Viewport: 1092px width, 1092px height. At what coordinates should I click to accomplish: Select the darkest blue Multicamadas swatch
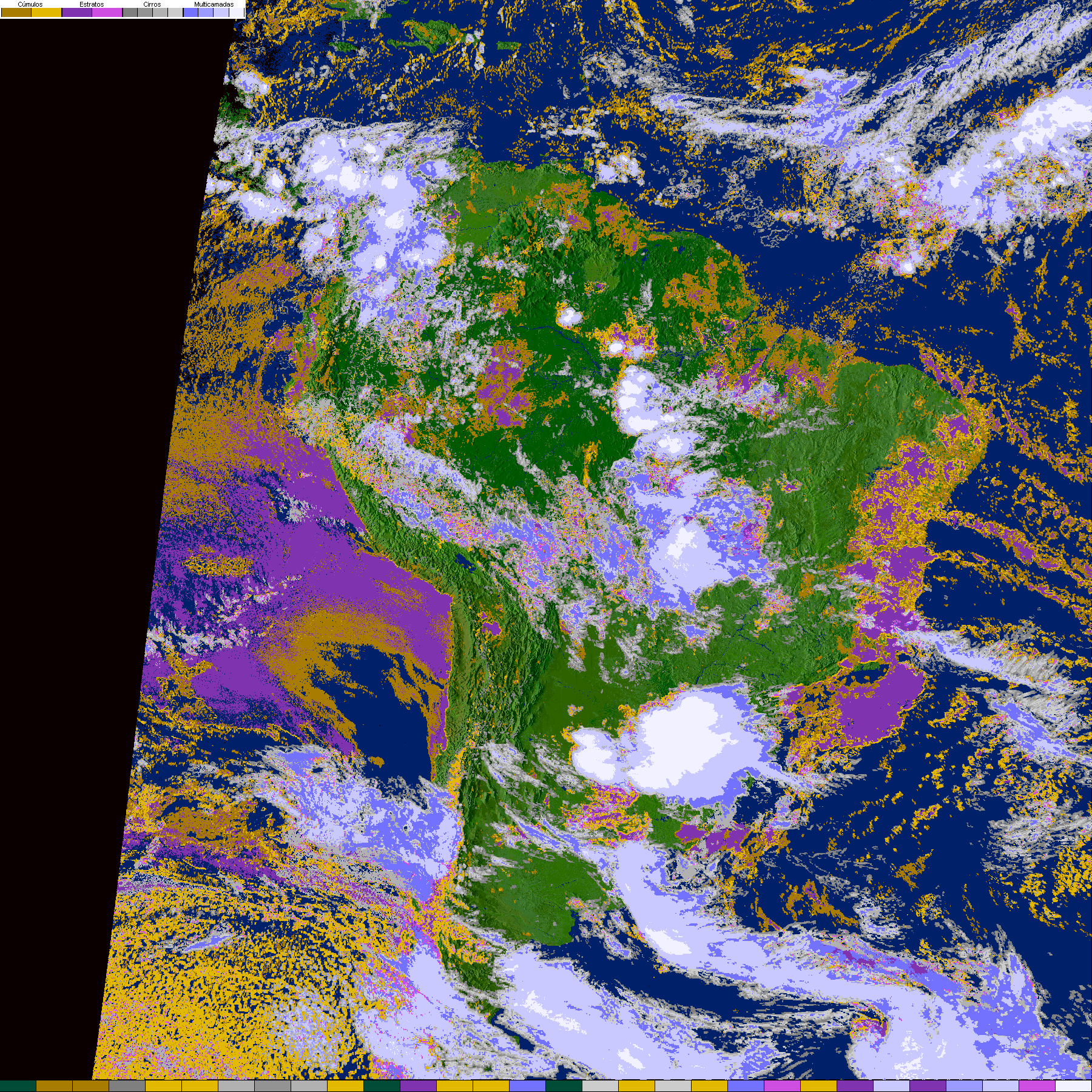click(x=190, y=13)
